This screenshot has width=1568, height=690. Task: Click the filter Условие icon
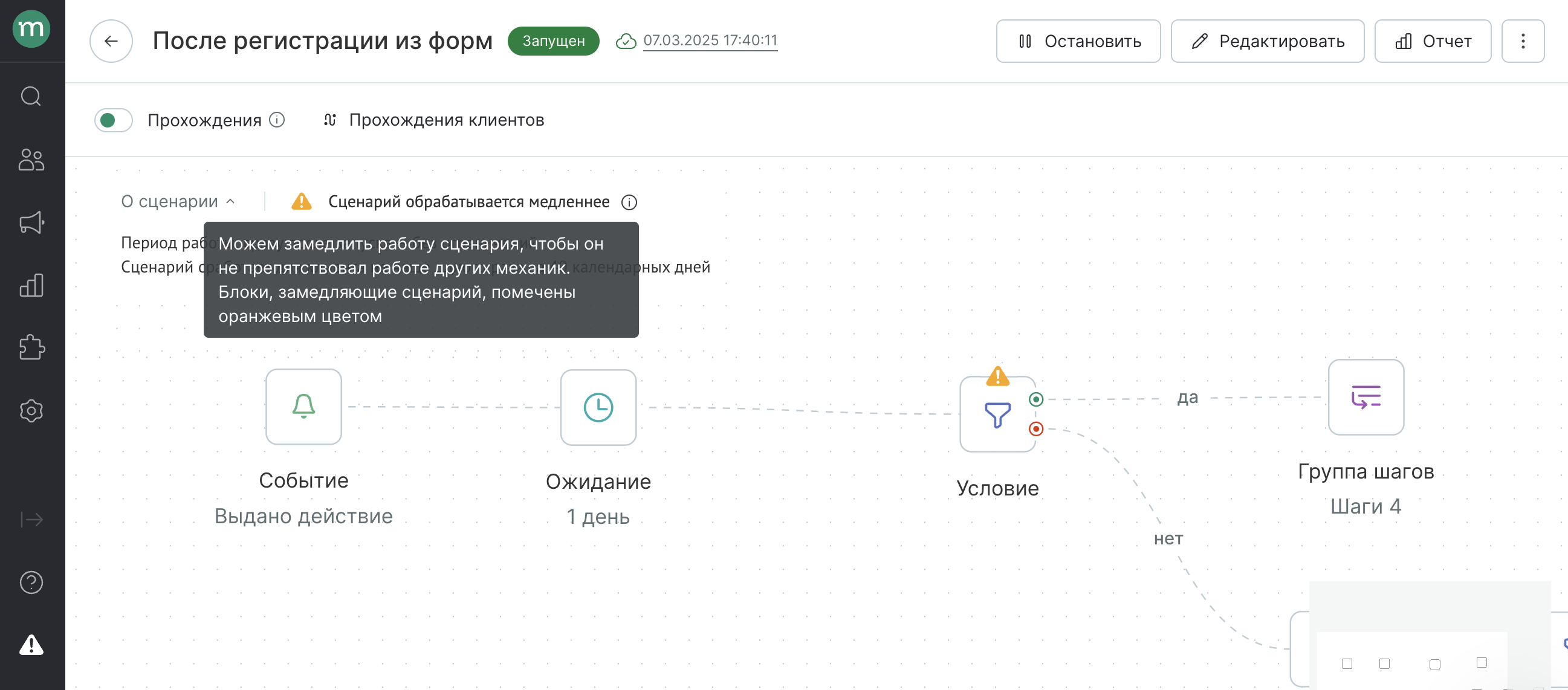(x=998, y=408)
